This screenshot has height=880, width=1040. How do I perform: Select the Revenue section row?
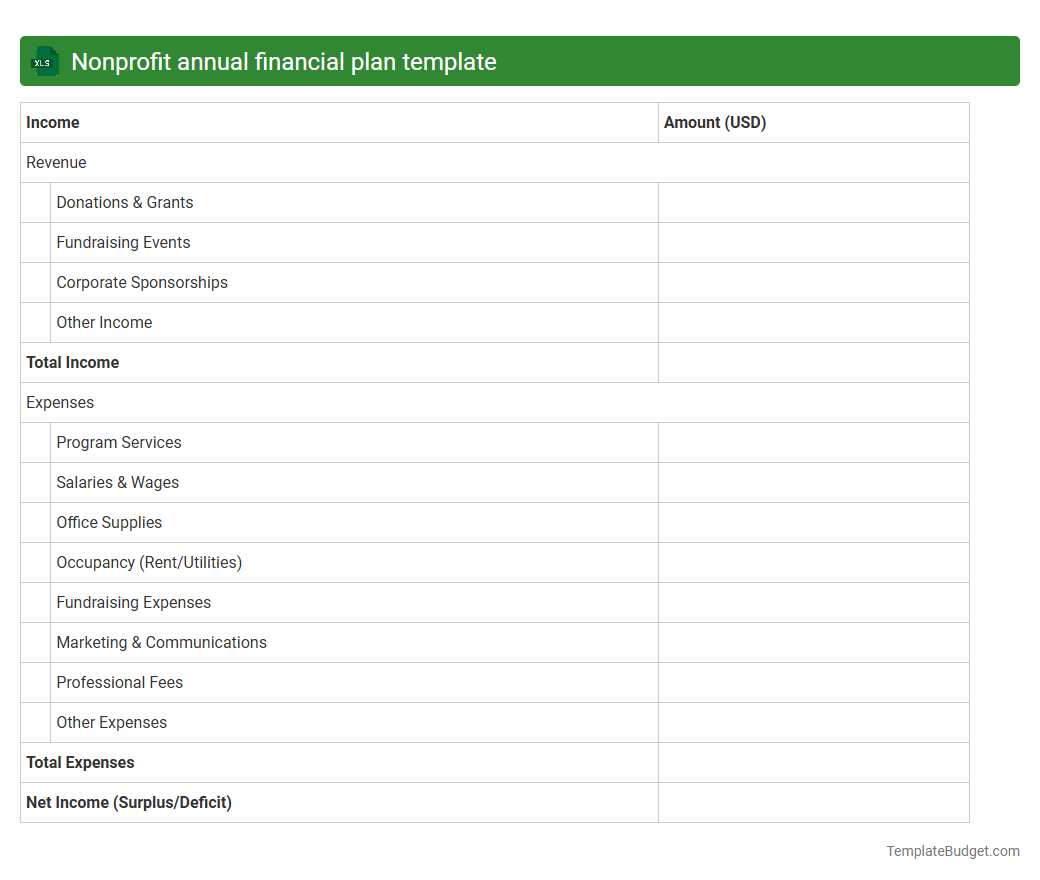tap(56, 162)
